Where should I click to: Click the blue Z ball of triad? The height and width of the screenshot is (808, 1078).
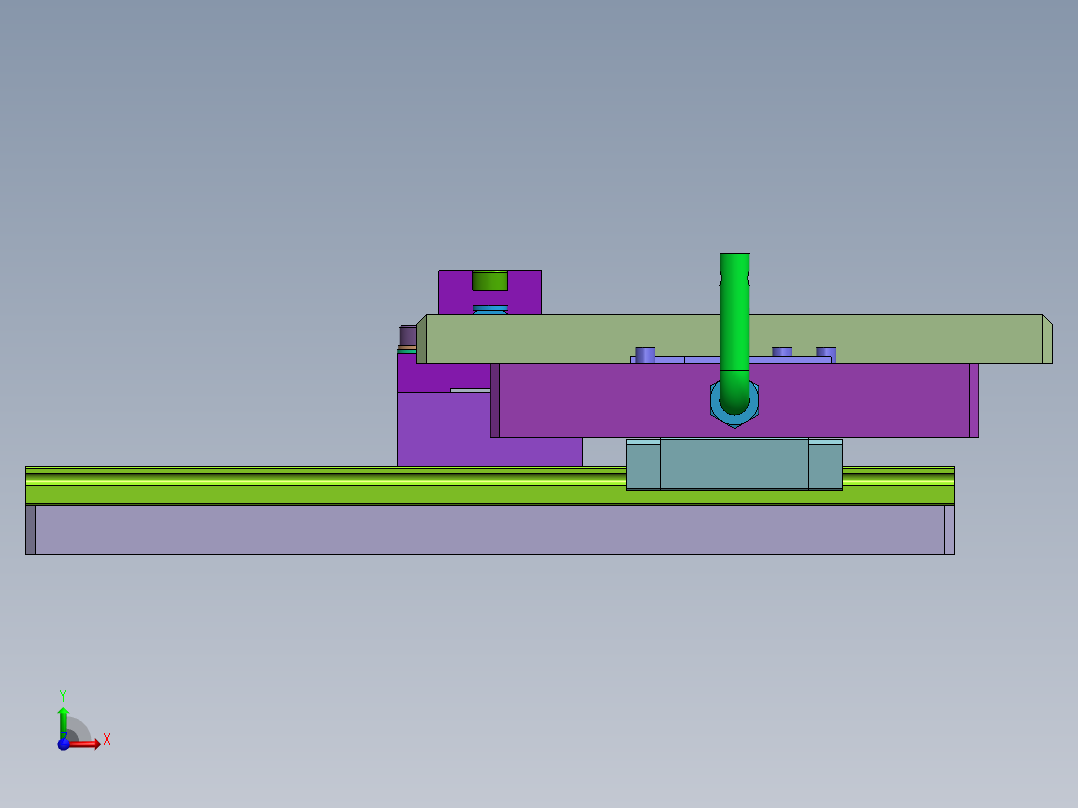(x=63, y=744)
